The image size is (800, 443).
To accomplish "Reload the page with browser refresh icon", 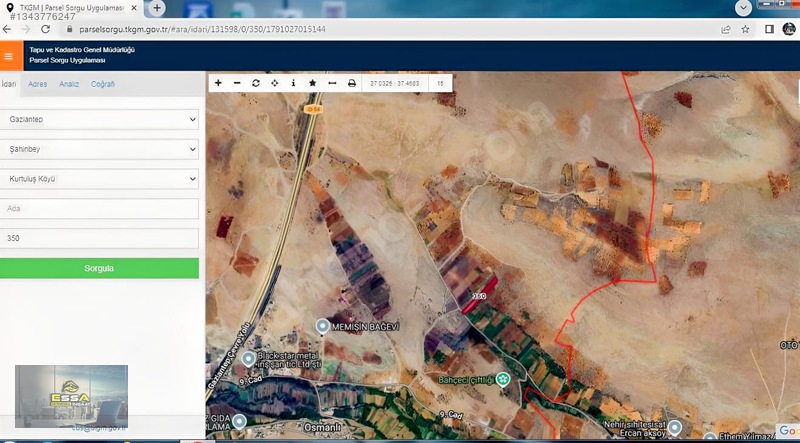I will coord(45,29).
